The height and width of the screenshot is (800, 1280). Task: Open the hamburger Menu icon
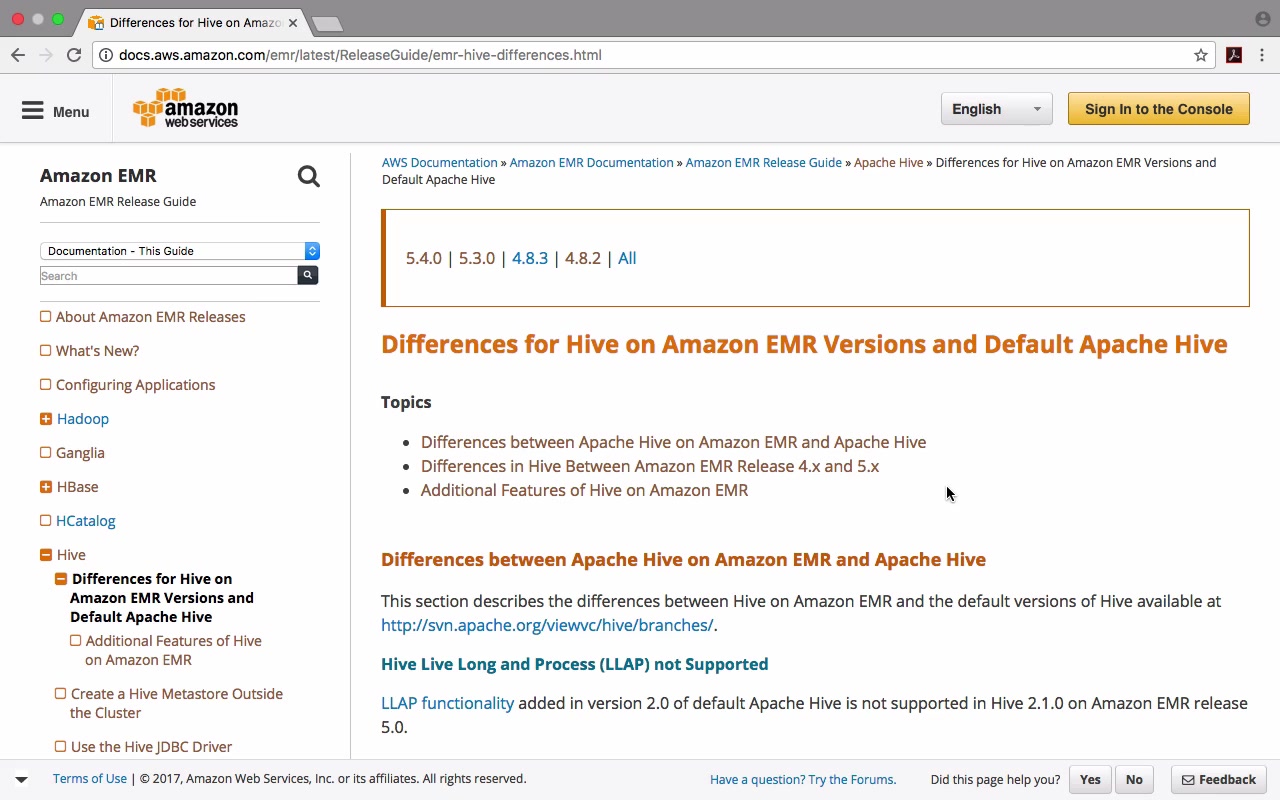click(x=33, y=110)
